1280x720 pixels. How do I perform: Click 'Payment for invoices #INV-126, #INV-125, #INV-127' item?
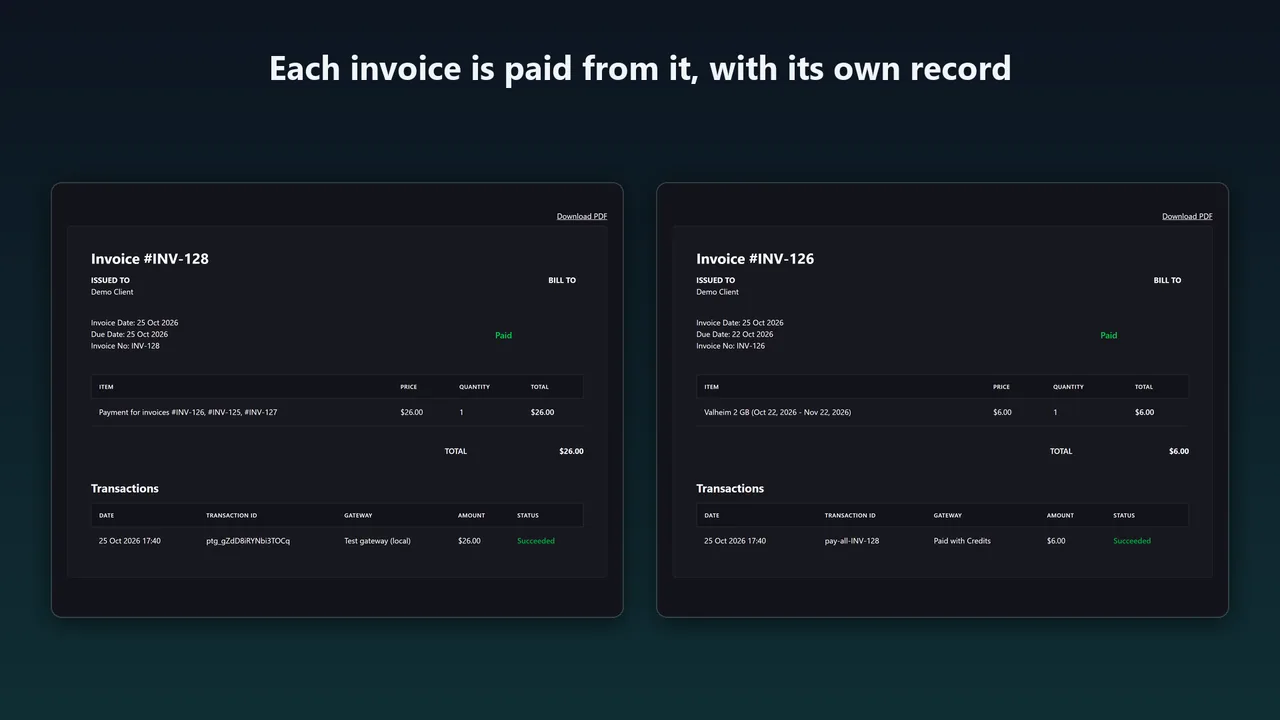(x=188, y=412)
